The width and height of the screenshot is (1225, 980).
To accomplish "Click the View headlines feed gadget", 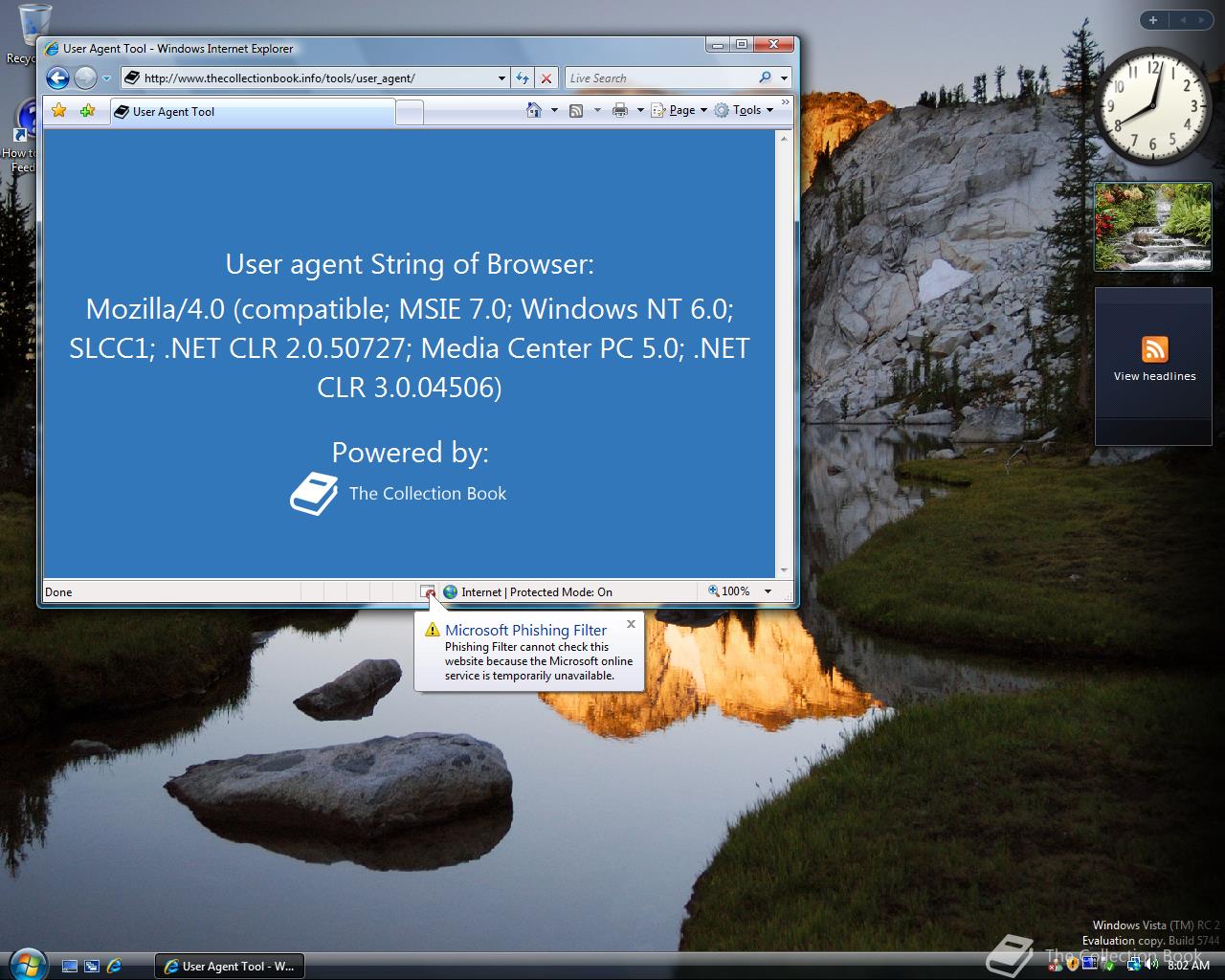I will (x=1153, y=367).
